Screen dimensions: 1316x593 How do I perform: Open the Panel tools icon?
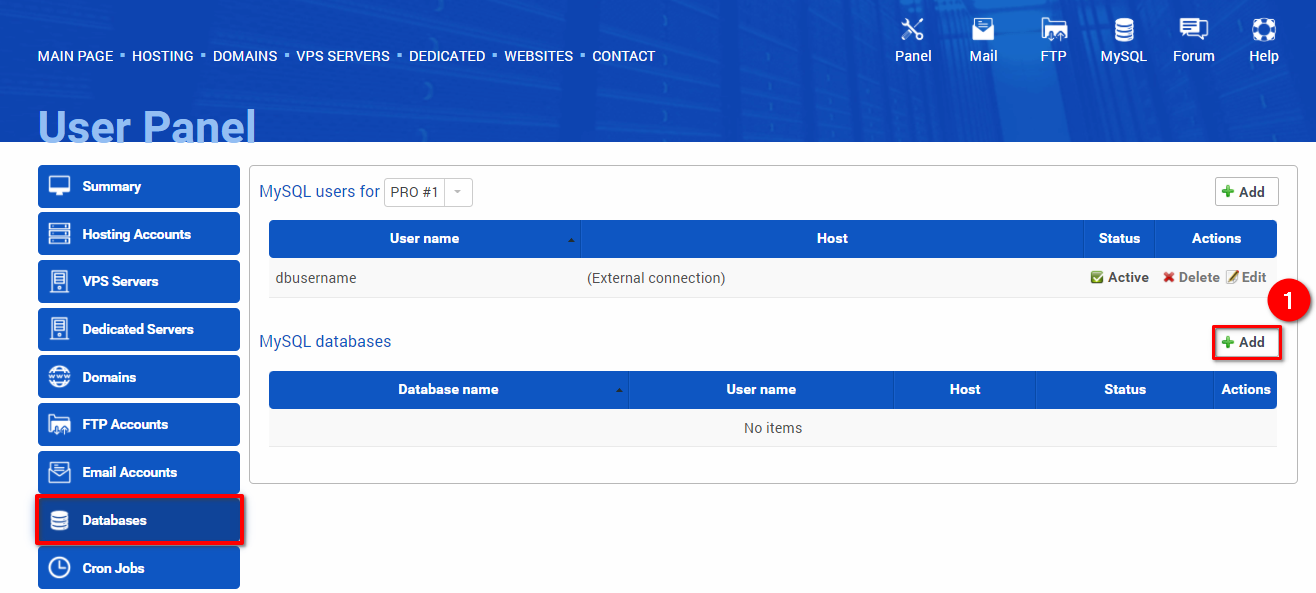(x=912, y=29)
